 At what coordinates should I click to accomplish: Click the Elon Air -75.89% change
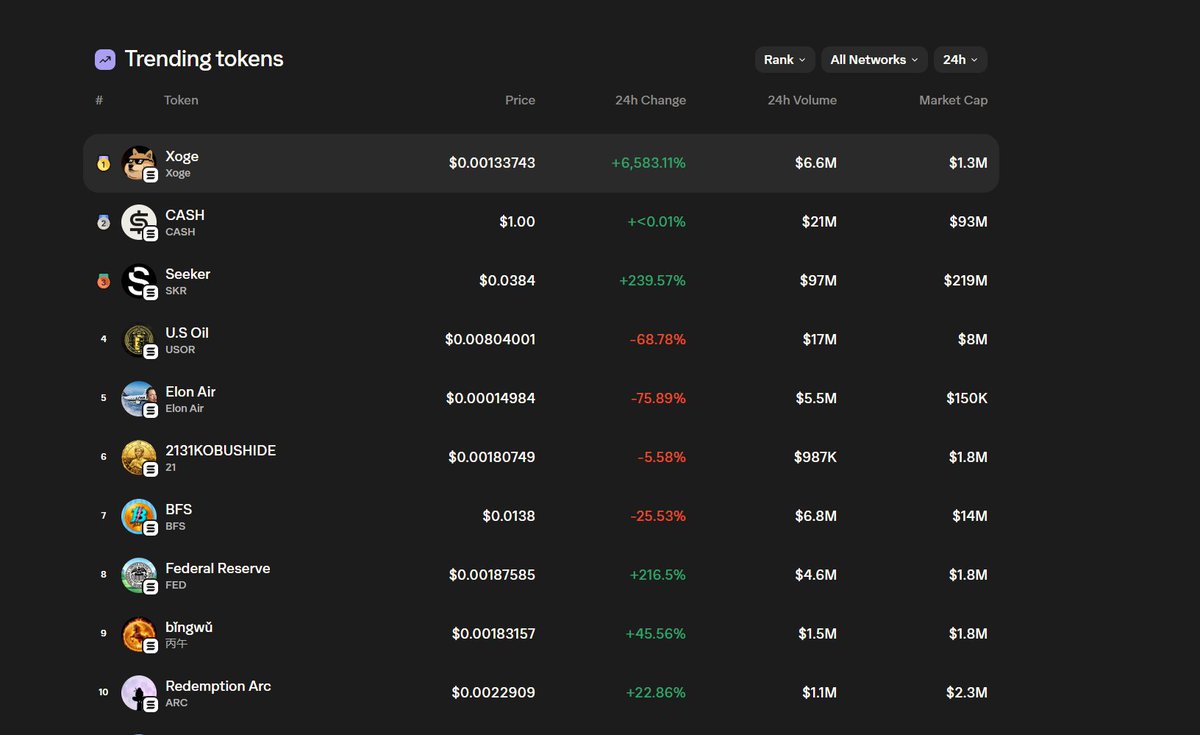click(658, 398)
